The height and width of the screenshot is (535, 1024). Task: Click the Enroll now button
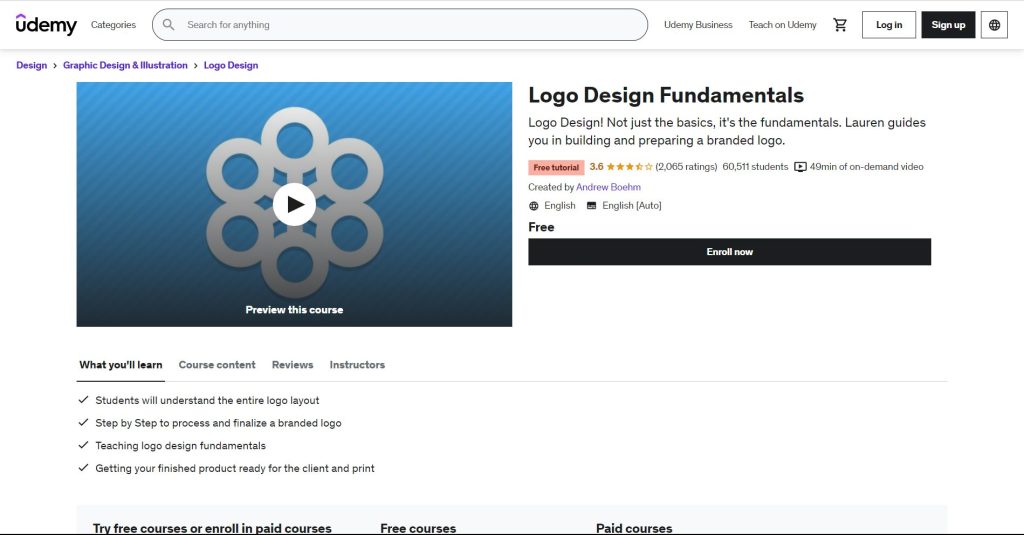pos(729,251)
